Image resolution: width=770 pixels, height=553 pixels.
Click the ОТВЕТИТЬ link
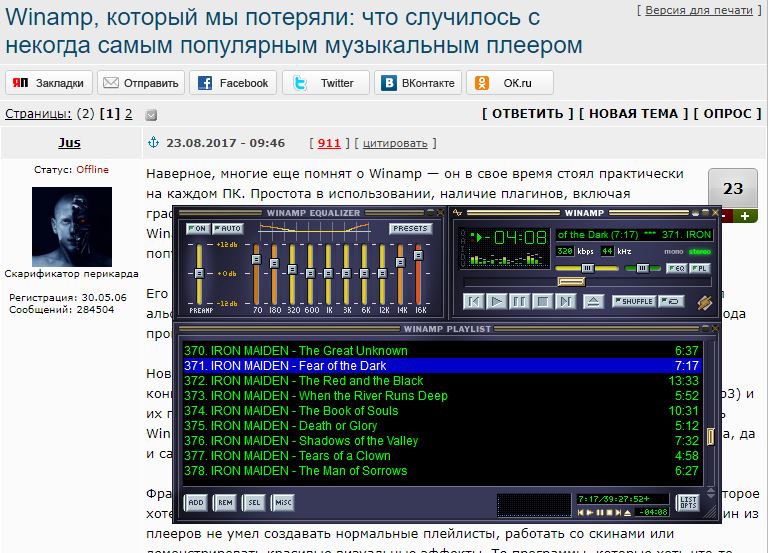(527, 113)
